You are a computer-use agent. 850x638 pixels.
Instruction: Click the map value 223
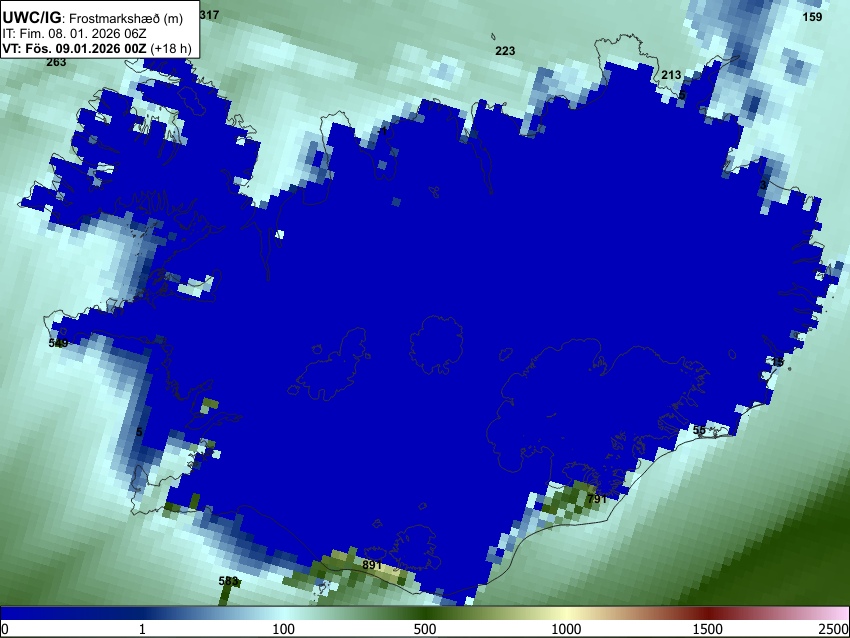coord(505,50)
